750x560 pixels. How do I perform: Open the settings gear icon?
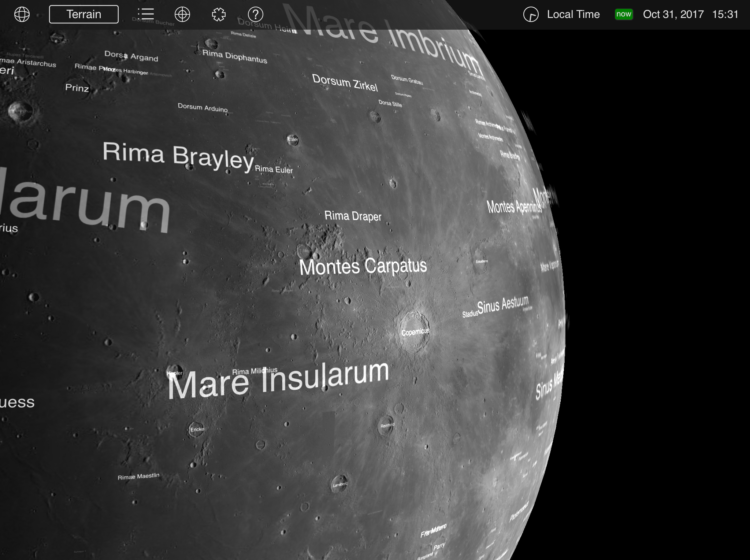(x=219, y=14)
